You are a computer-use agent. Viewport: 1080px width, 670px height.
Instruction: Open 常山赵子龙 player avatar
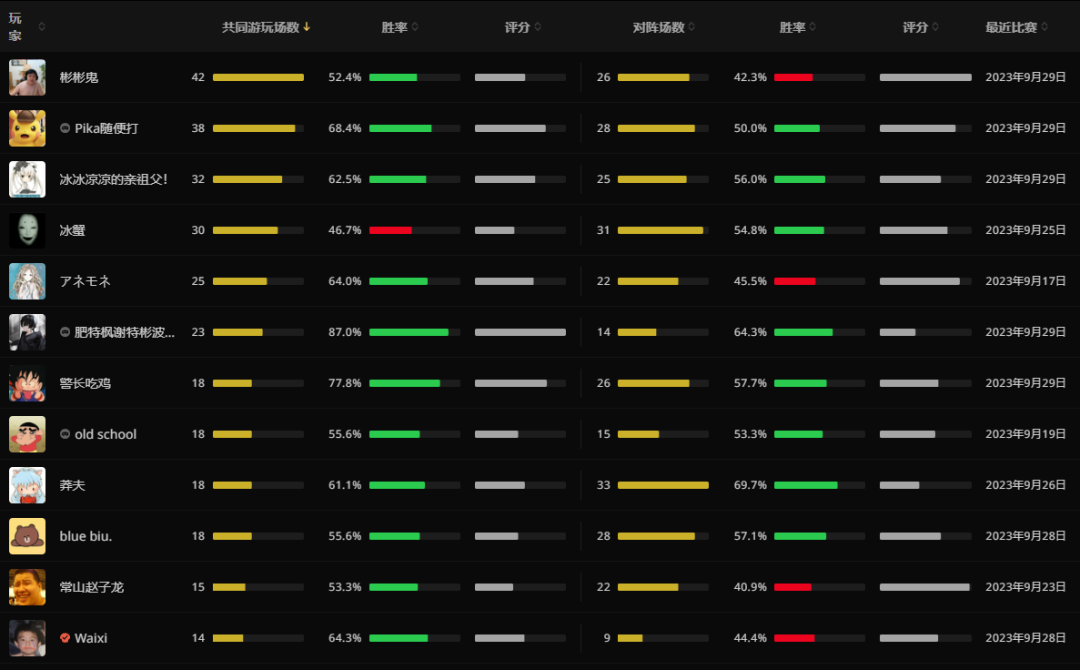click(x=28, y=587)
